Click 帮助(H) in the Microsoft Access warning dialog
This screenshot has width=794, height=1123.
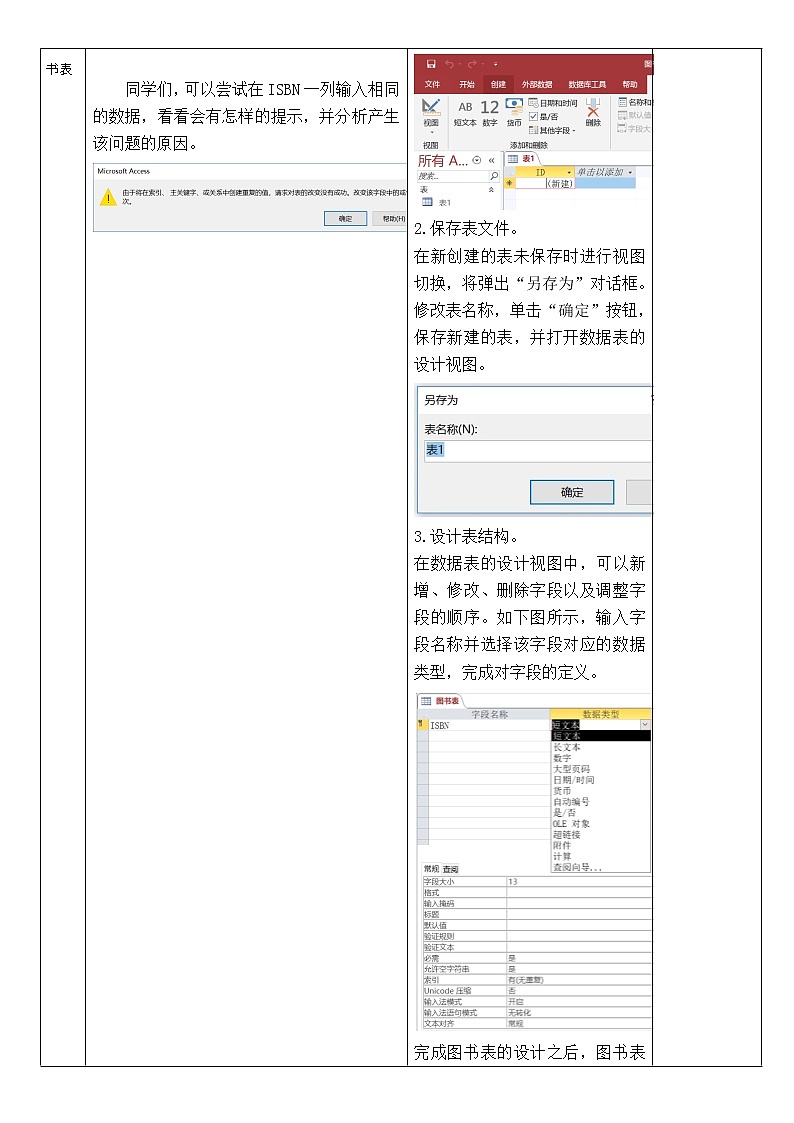click(391, 218)
